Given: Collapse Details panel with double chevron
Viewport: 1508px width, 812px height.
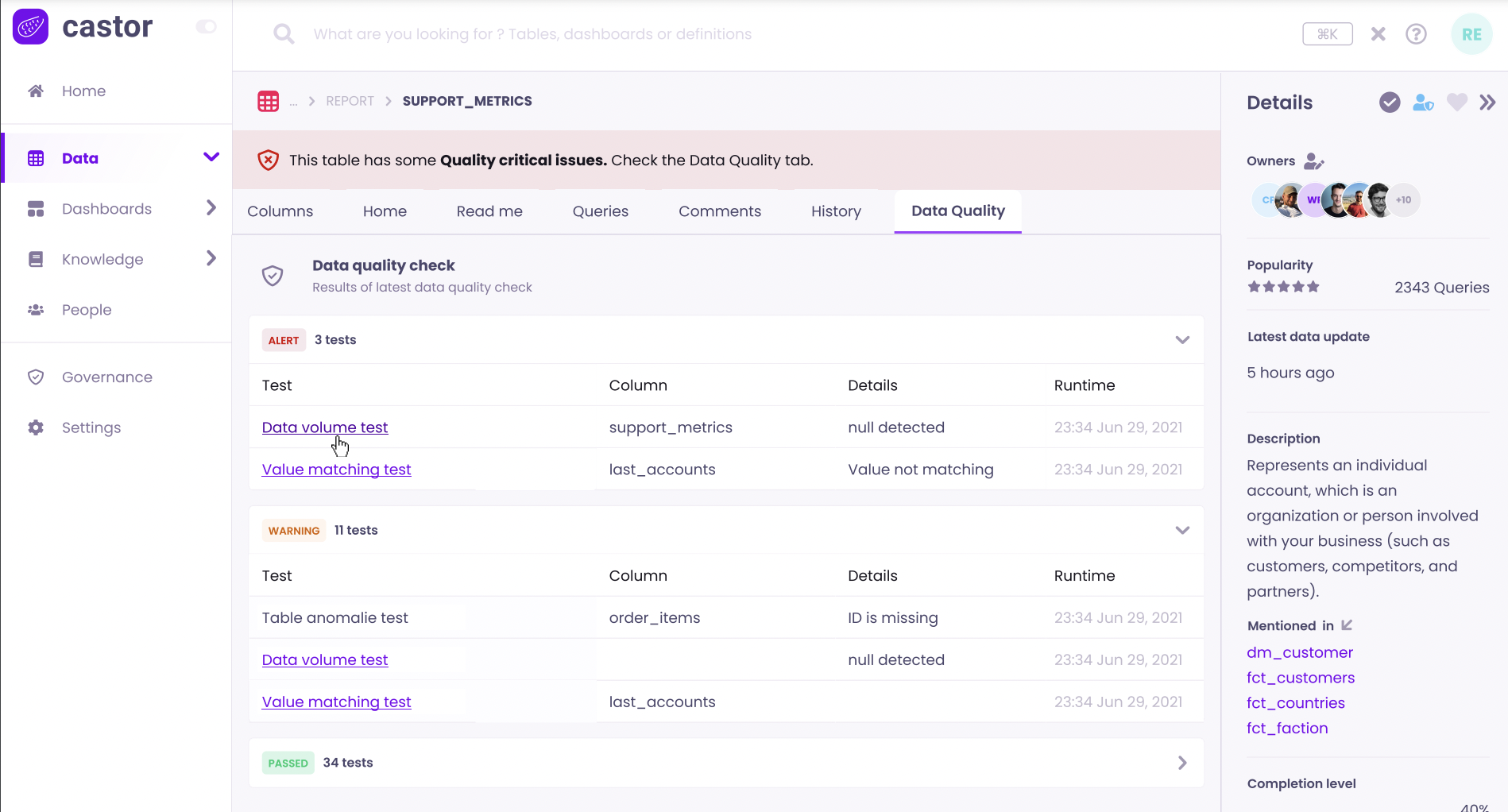Looking at the screenshot, I should (x=1487, y=102).
